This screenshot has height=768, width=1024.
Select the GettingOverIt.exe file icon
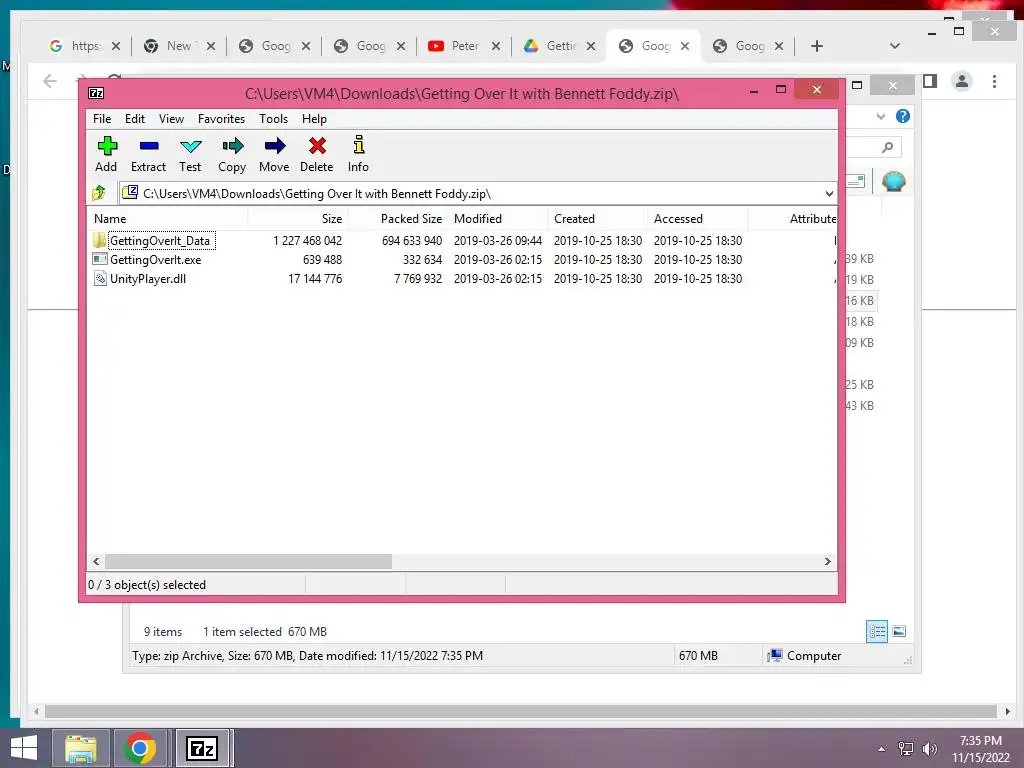pos(99,259)
